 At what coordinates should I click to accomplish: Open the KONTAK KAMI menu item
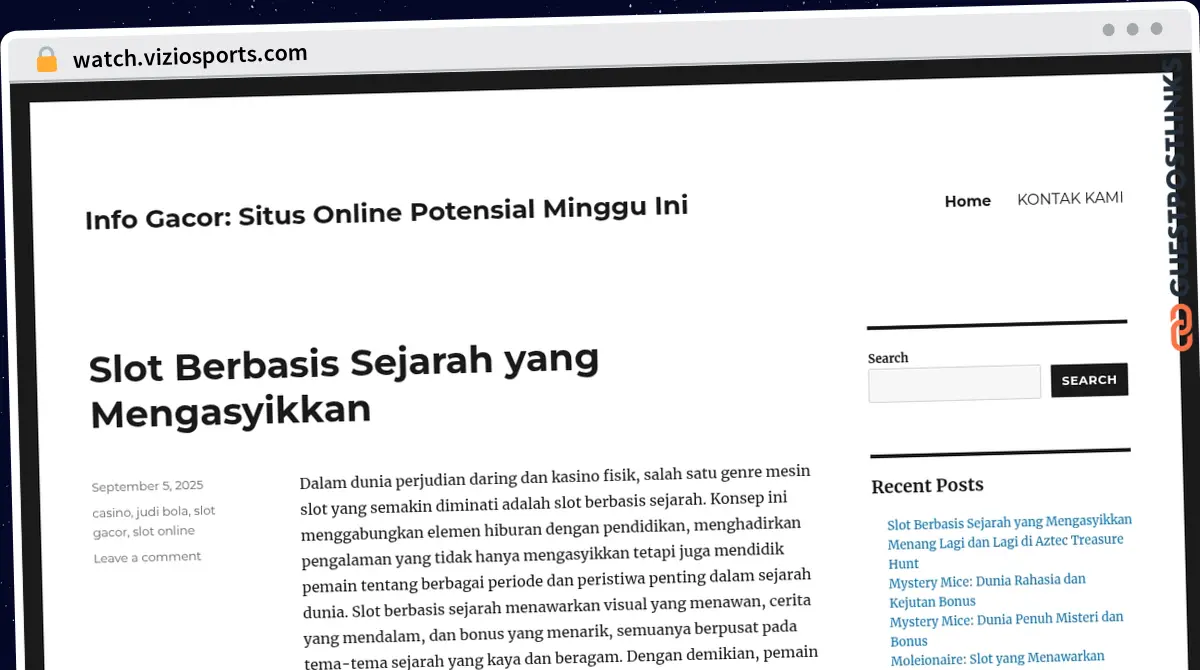[1070, 198]
